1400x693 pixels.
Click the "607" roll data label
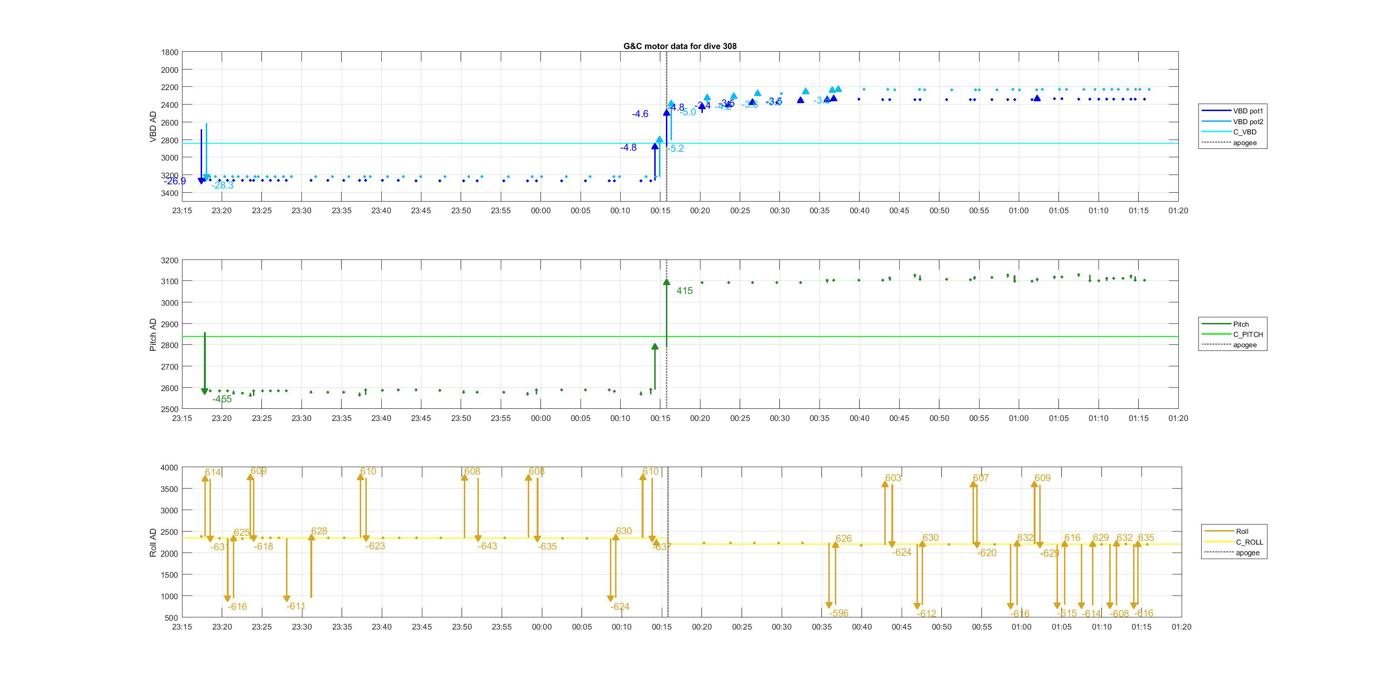[980, 478]
